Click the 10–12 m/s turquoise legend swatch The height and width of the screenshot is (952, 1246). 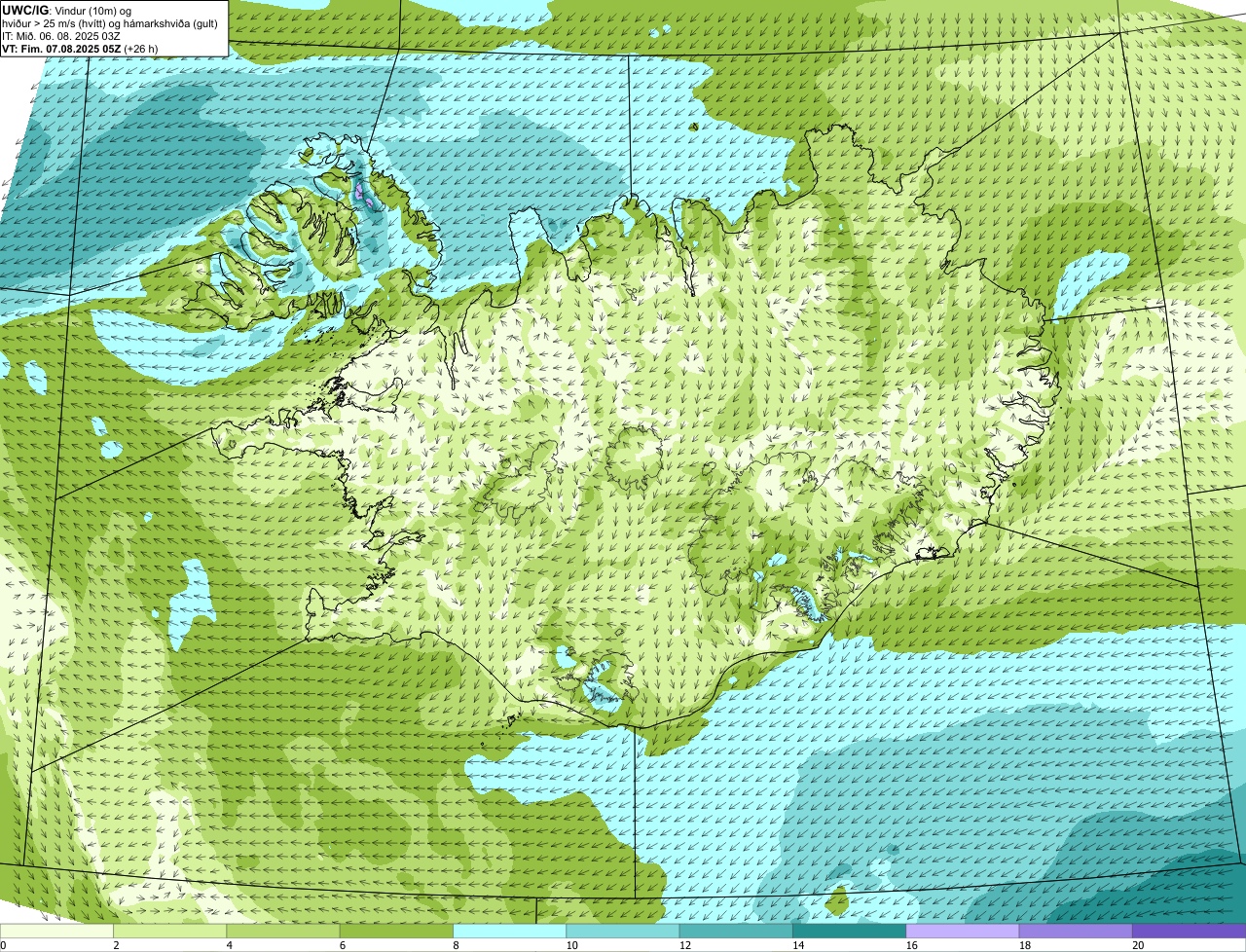624,931
